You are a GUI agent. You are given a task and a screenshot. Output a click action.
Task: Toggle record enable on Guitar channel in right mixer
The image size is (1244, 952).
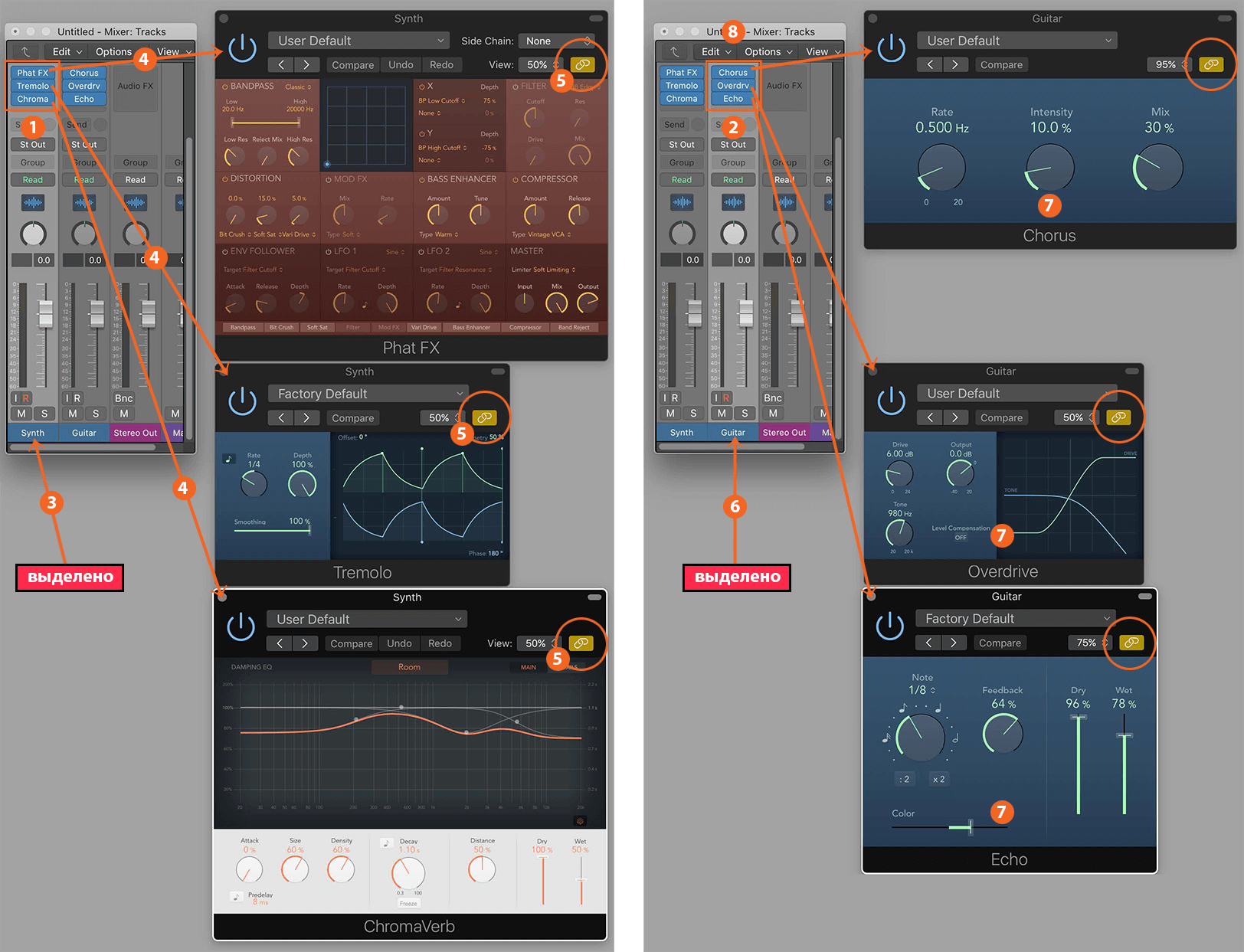(726, 398)
